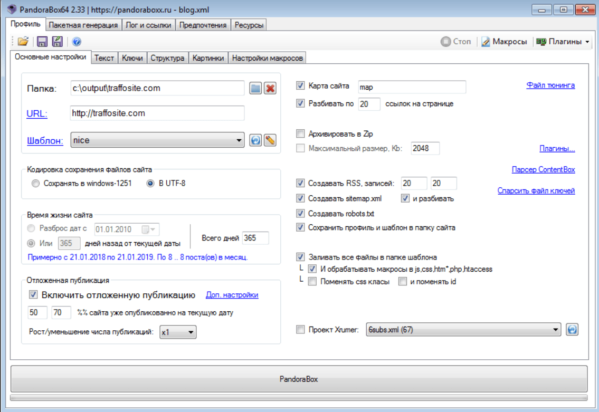Edit the template with the pencil icon
The height and width of the screenshot is (412, 599).
(x=270, y=140)
